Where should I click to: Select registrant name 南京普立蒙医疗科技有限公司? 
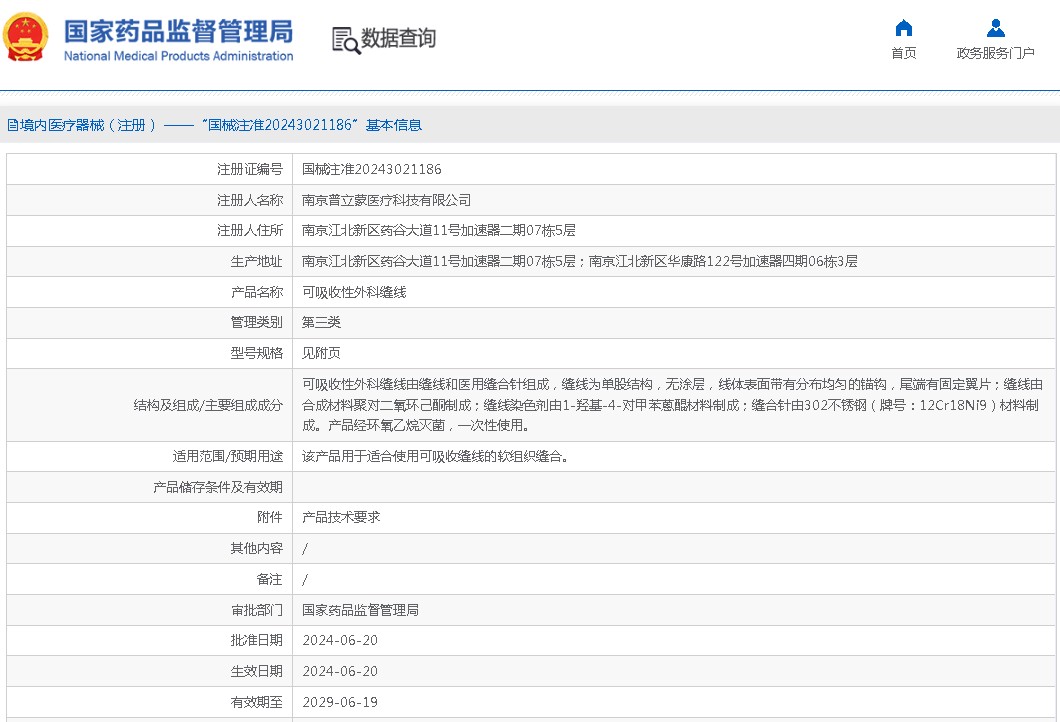[386, 200]
